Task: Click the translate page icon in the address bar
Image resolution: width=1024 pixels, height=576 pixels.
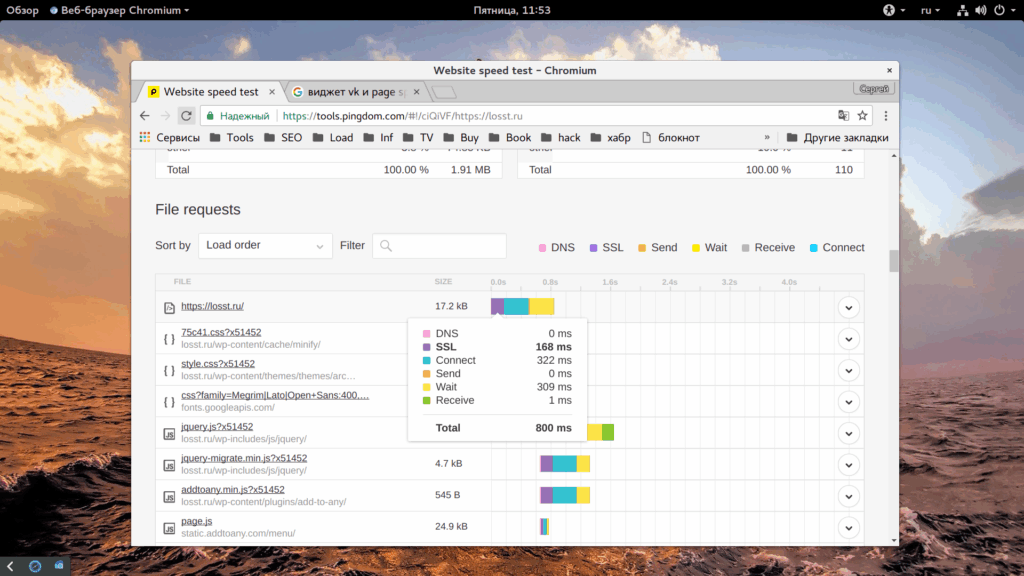Action: [x=843, y=116]
